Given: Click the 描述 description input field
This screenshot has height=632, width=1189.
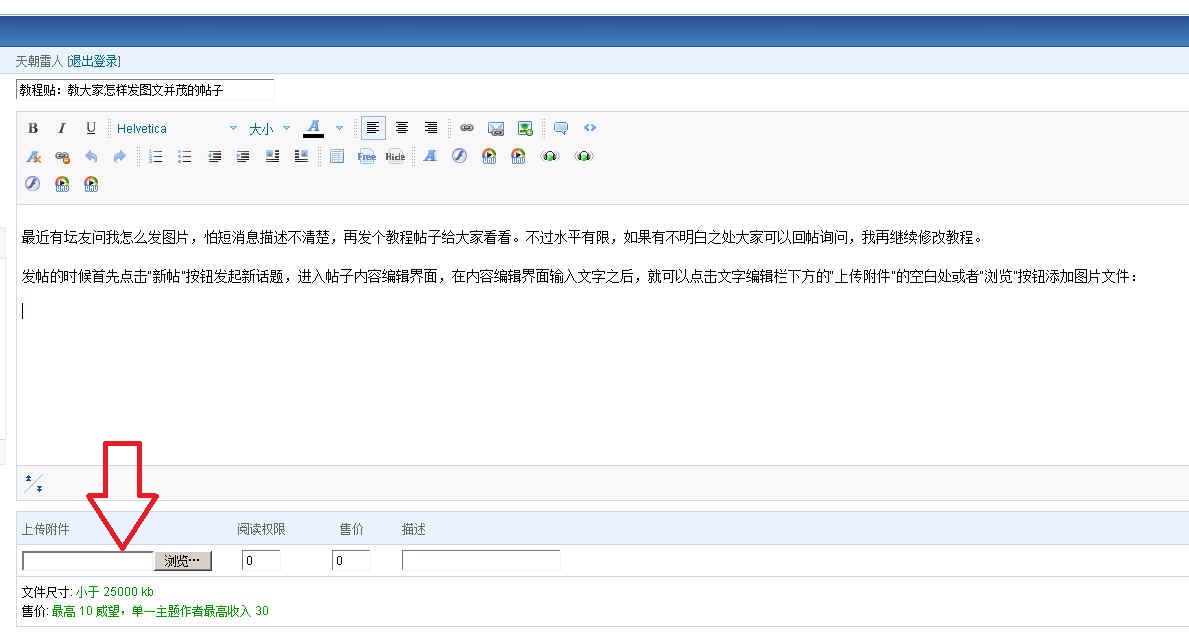Looking at the screenshot, I should pos(481,561).
